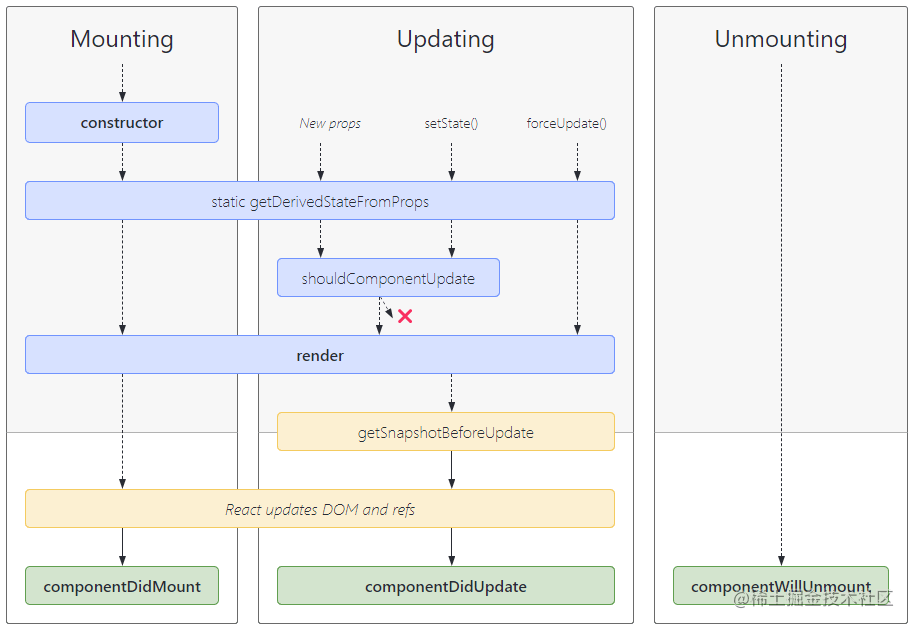Click the Unmounting column heading

781,40
